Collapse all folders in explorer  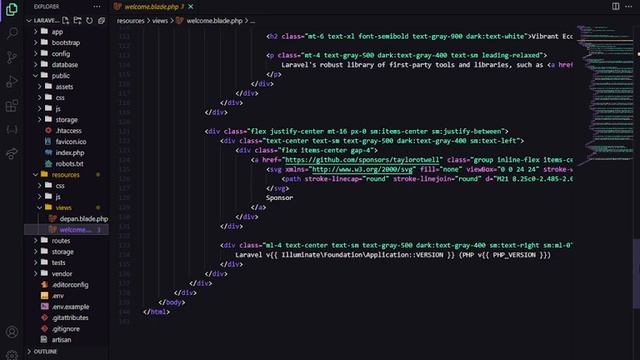coord(101,20)
